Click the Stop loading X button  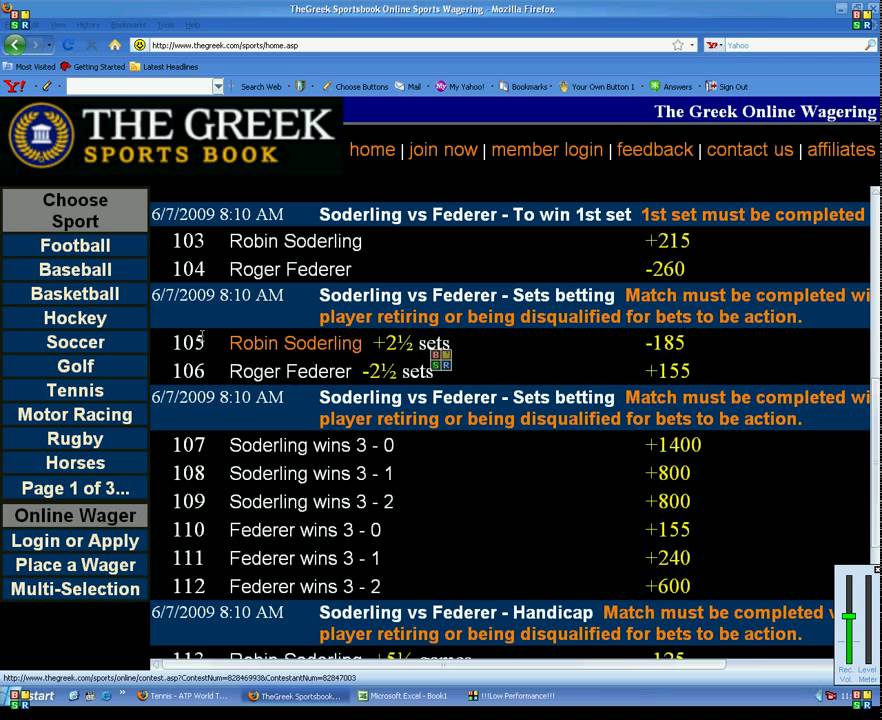click(92, 45)
